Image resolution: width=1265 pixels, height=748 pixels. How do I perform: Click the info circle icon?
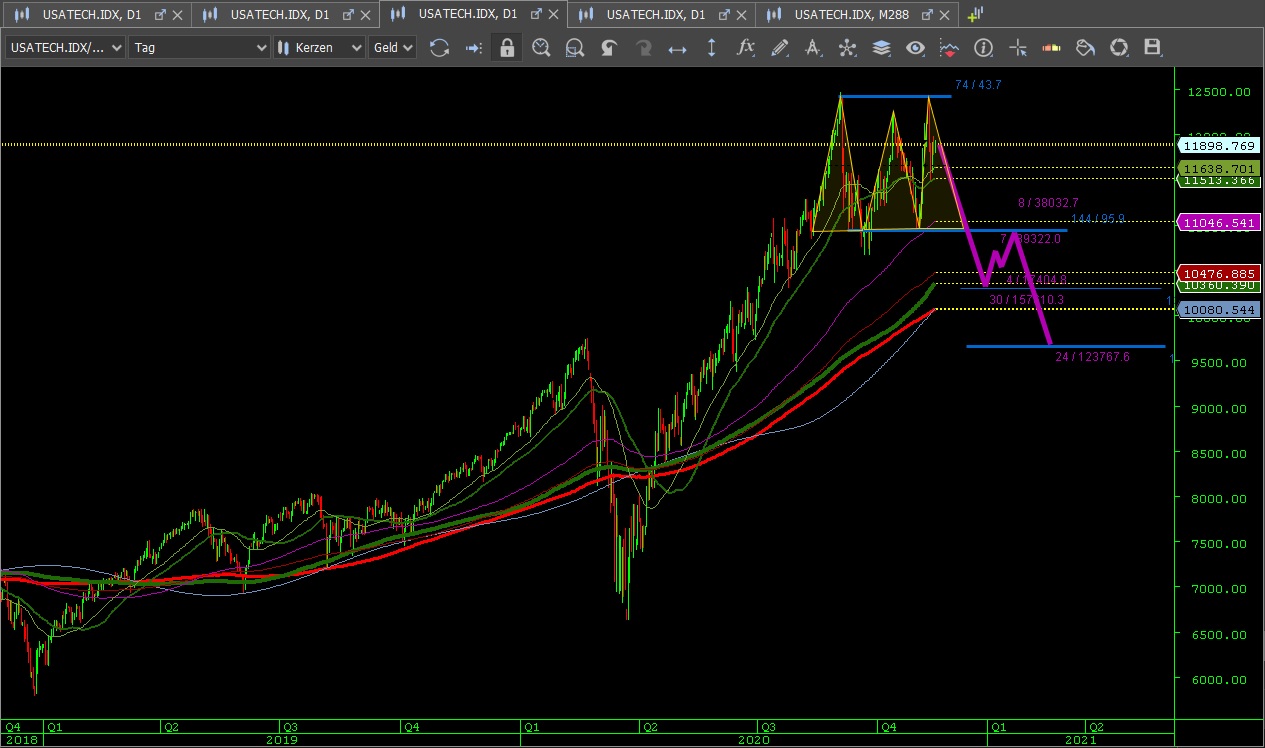click(x=983, y=47)
